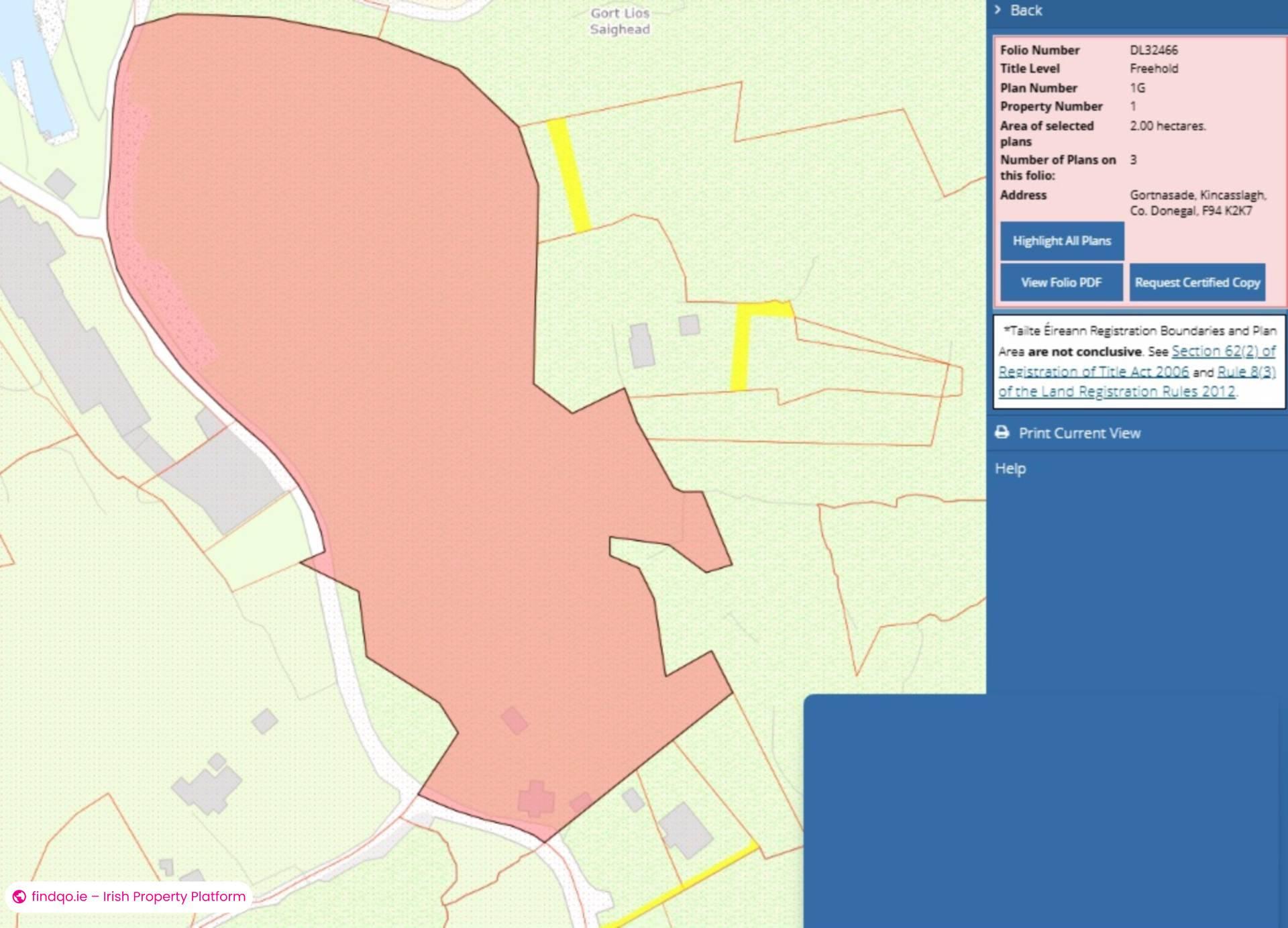The image size is (1288, 928).
Task: Follow the Rule 8(3) Land Registration Rules link
Action: coord(1246,372)
